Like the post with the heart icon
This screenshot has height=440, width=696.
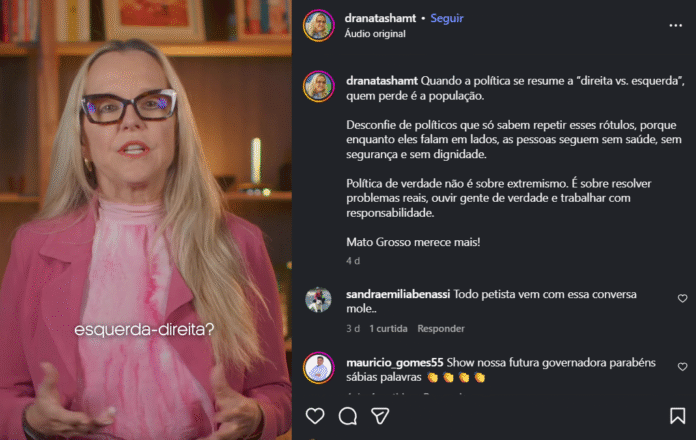pyautogui.click(x=315, y=416)
